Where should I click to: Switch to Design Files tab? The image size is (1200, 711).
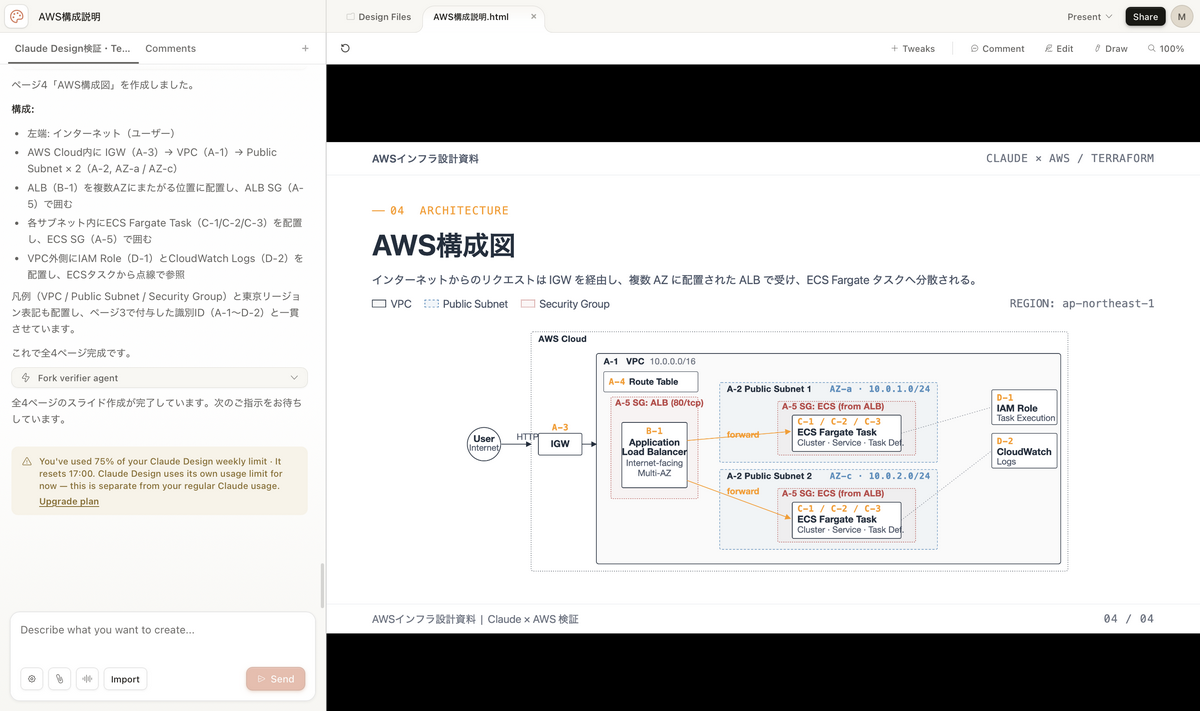379,16
